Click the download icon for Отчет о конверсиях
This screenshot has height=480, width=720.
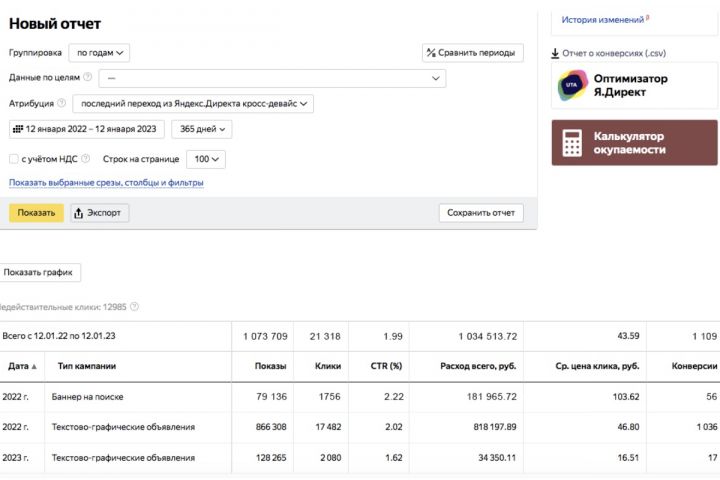555,54
